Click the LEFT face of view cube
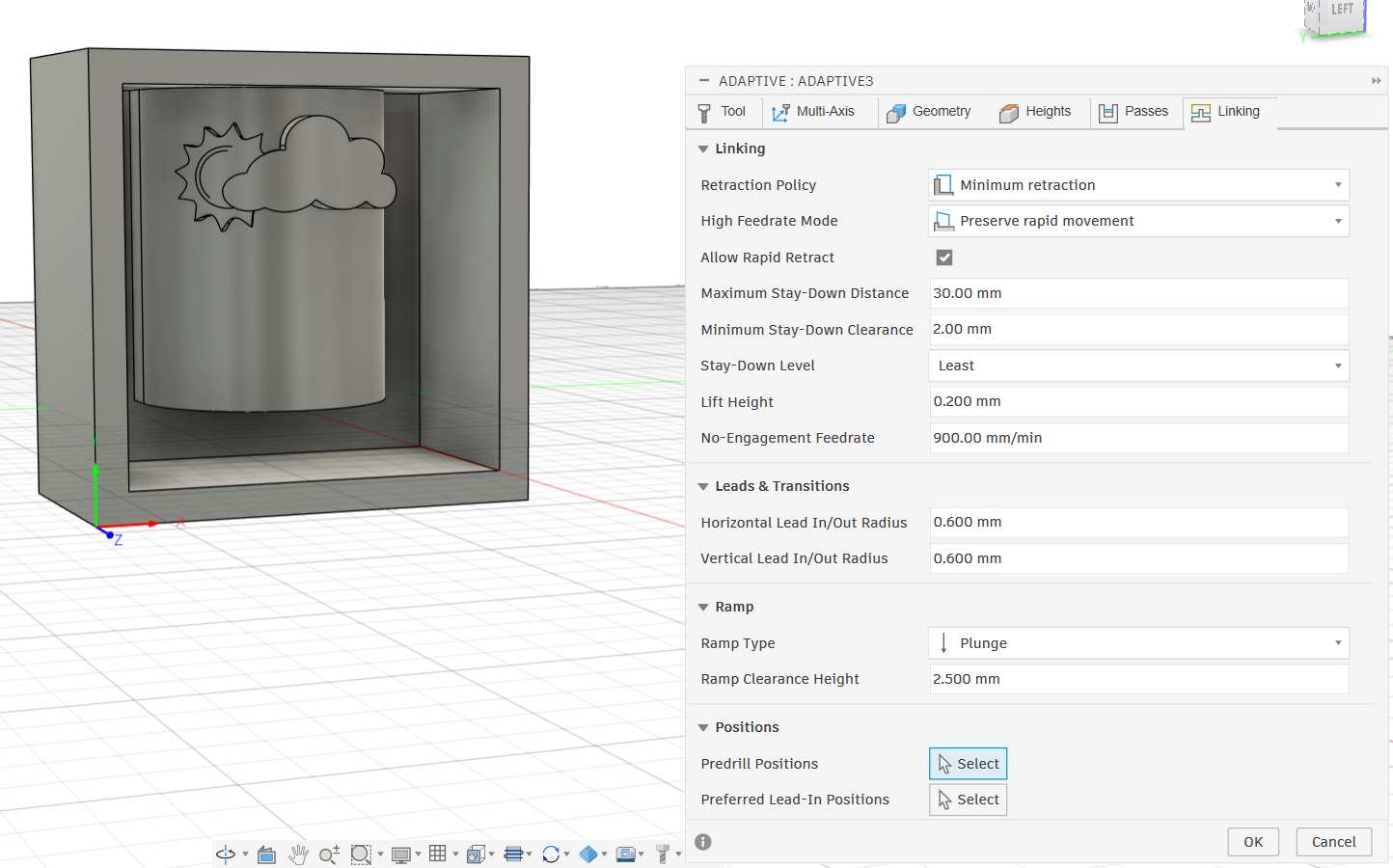Image resolution: width=1393 pixels, height=868 pixels. pos(1342,12)
